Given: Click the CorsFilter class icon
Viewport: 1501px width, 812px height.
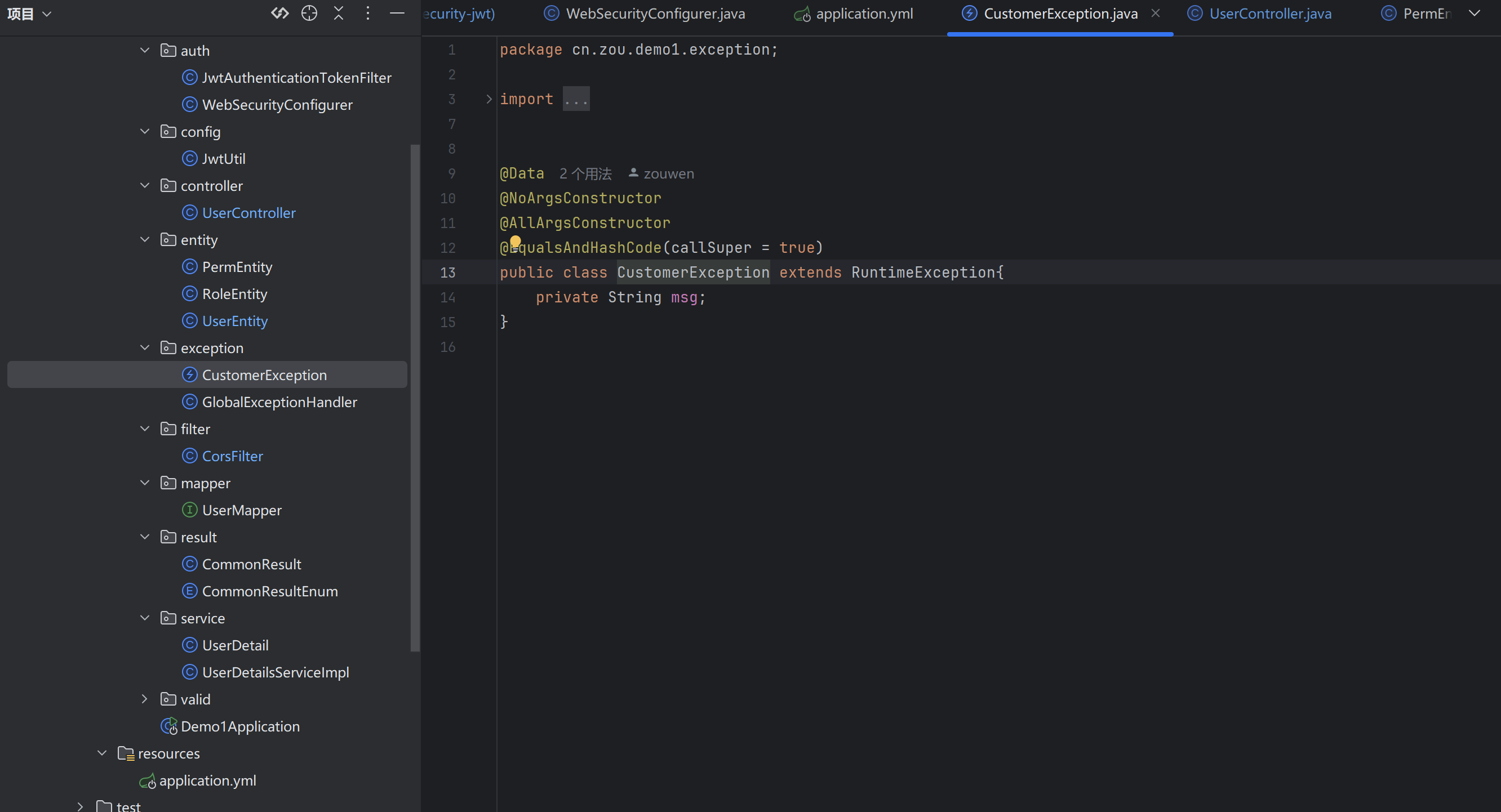Looking at the screenshot, I should click(x=189, y=456).
